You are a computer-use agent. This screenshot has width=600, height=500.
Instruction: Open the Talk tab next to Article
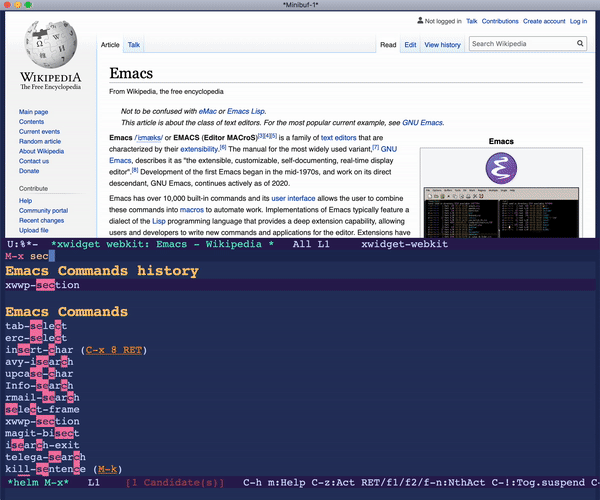click(x=134, y=45)
